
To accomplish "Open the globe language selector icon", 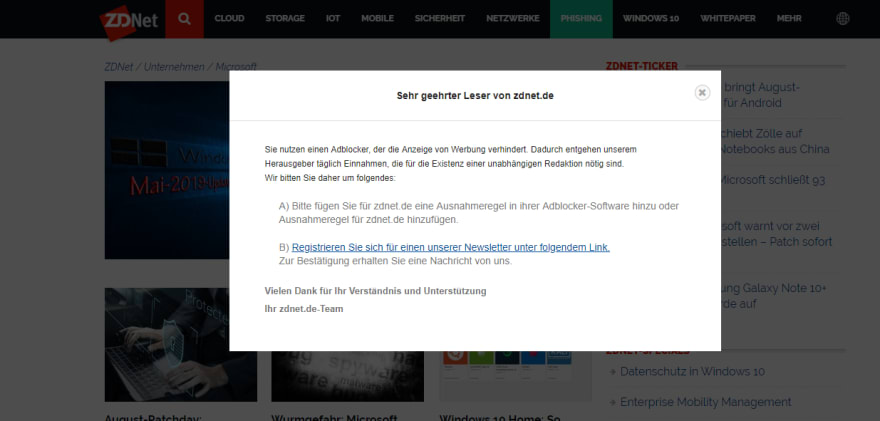I will click(x=842, y=19).
